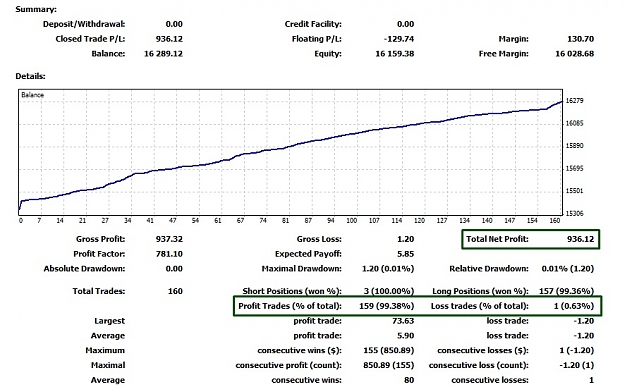This screenshot has height=387, width=625.
Task: Click the Free Margin value 16 028.68
Action: click(574, 54)
